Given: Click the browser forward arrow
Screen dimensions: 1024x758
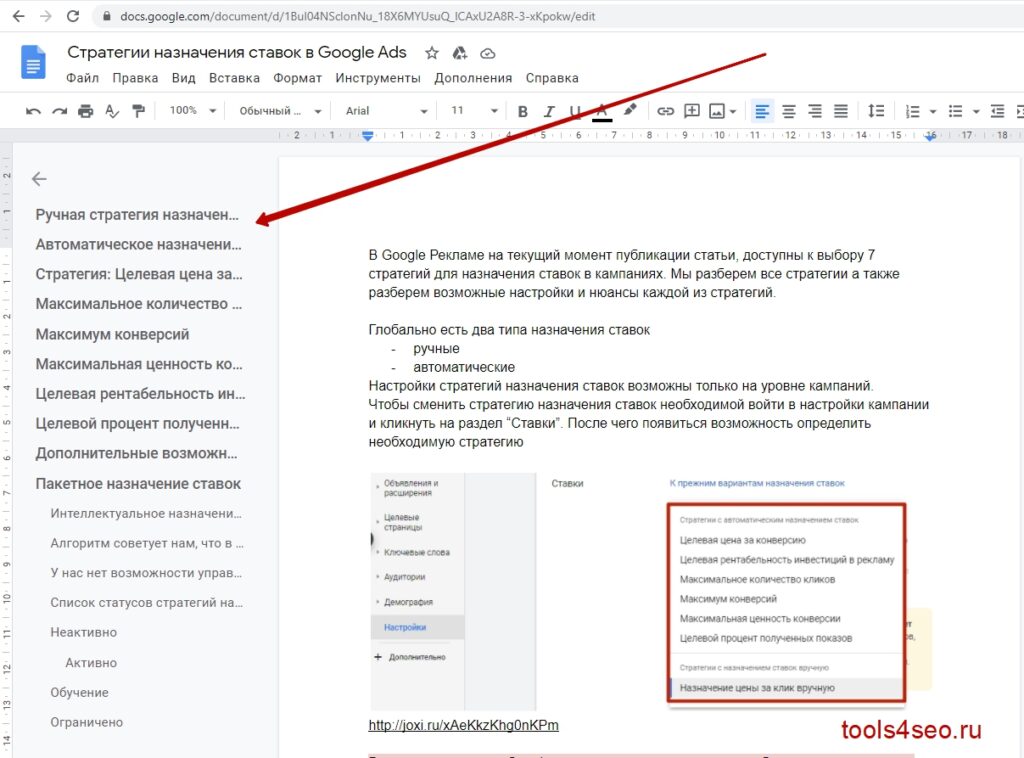Looking at the screenshot, I should (45, 16).
